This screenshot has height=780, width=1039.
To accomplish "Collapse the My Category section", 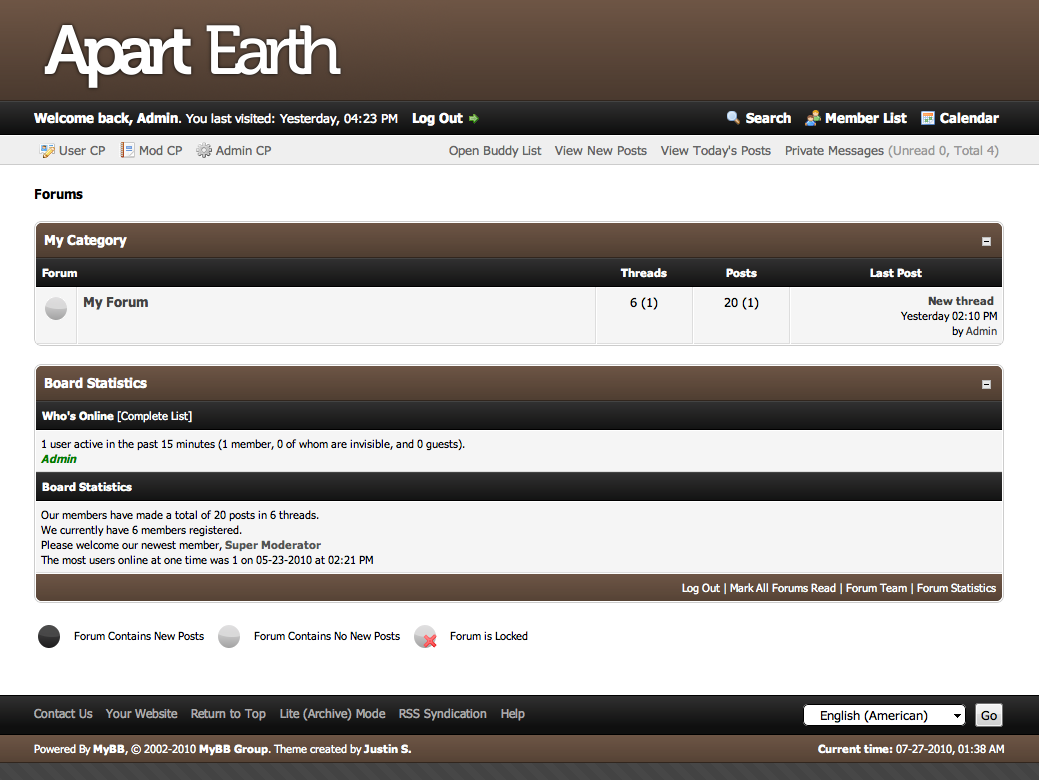I will pyautogui.click(x=986, y=241).
